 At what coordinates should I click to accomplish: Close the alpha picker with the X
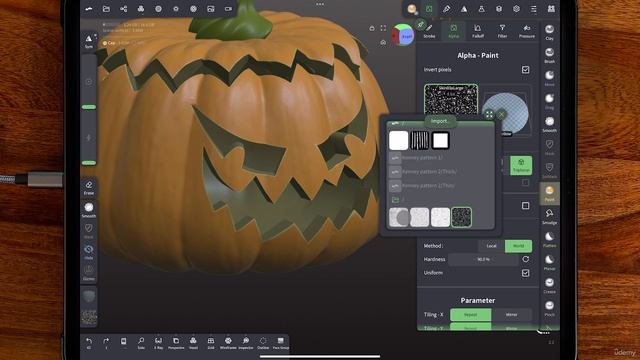502,115
